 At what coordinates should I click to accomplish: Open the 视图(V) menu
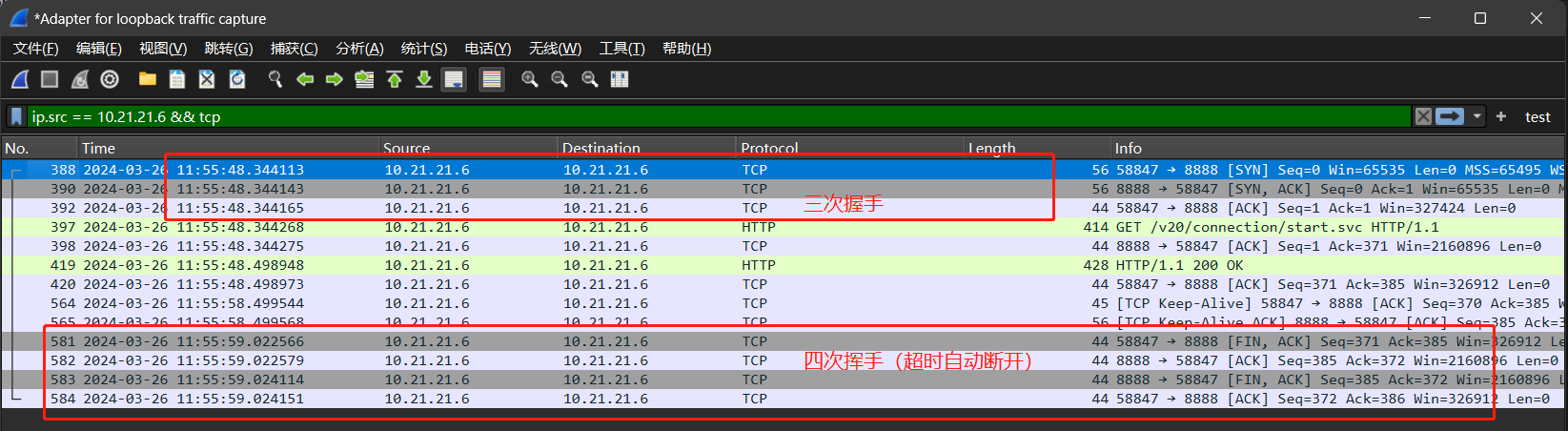(163, 49)
